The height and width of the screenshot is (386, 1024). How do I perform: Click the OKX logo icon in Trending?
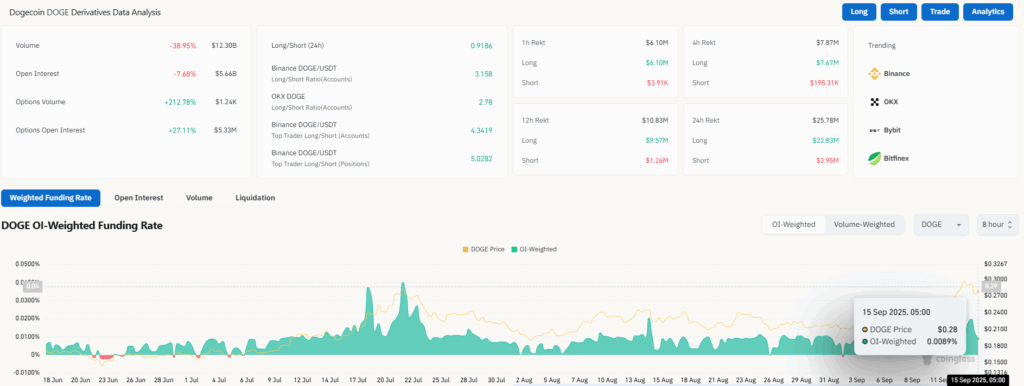tap(874, 102)
